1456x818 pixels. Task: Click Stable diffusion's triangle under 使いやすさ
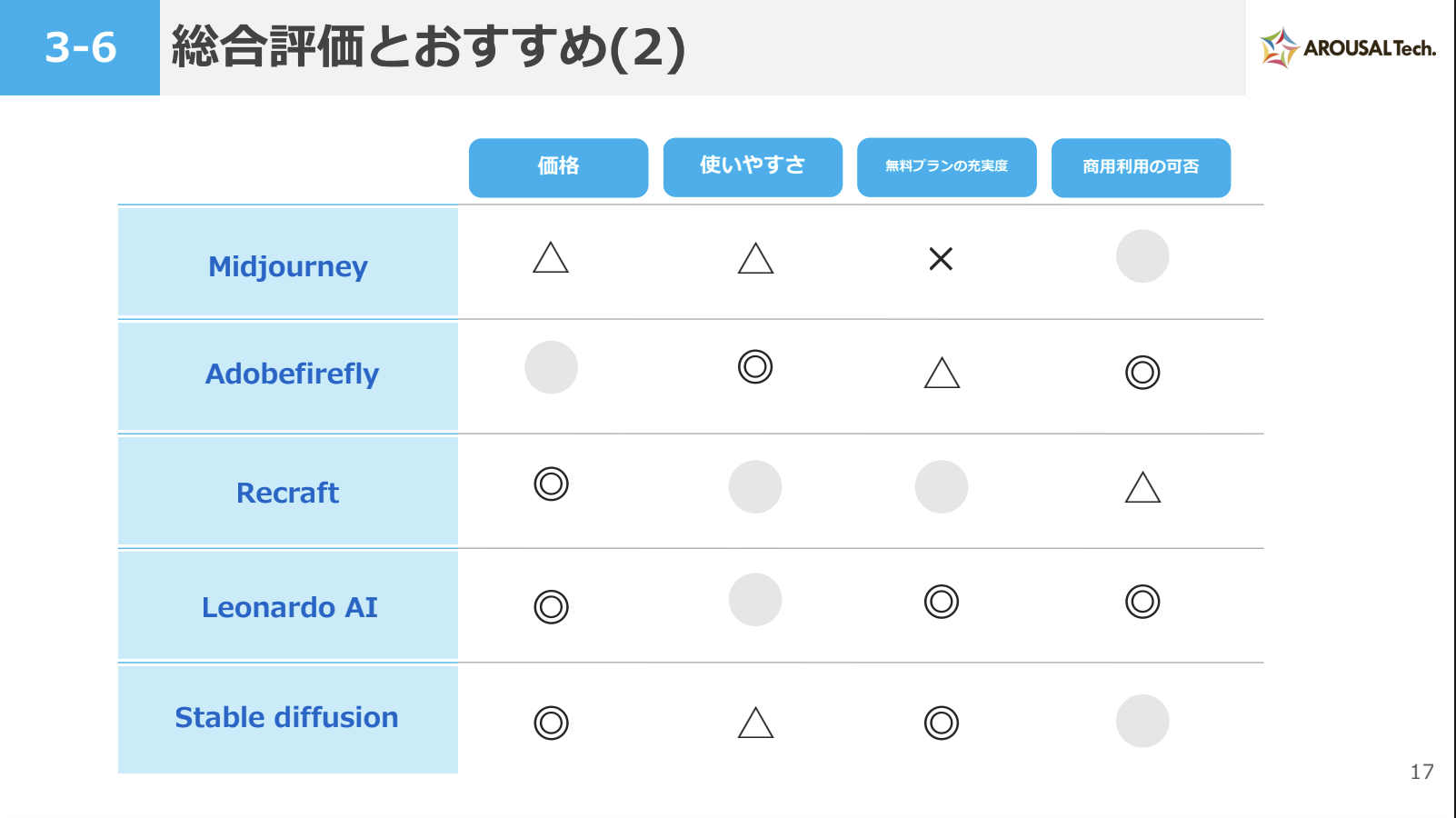(x=755, y=723)
